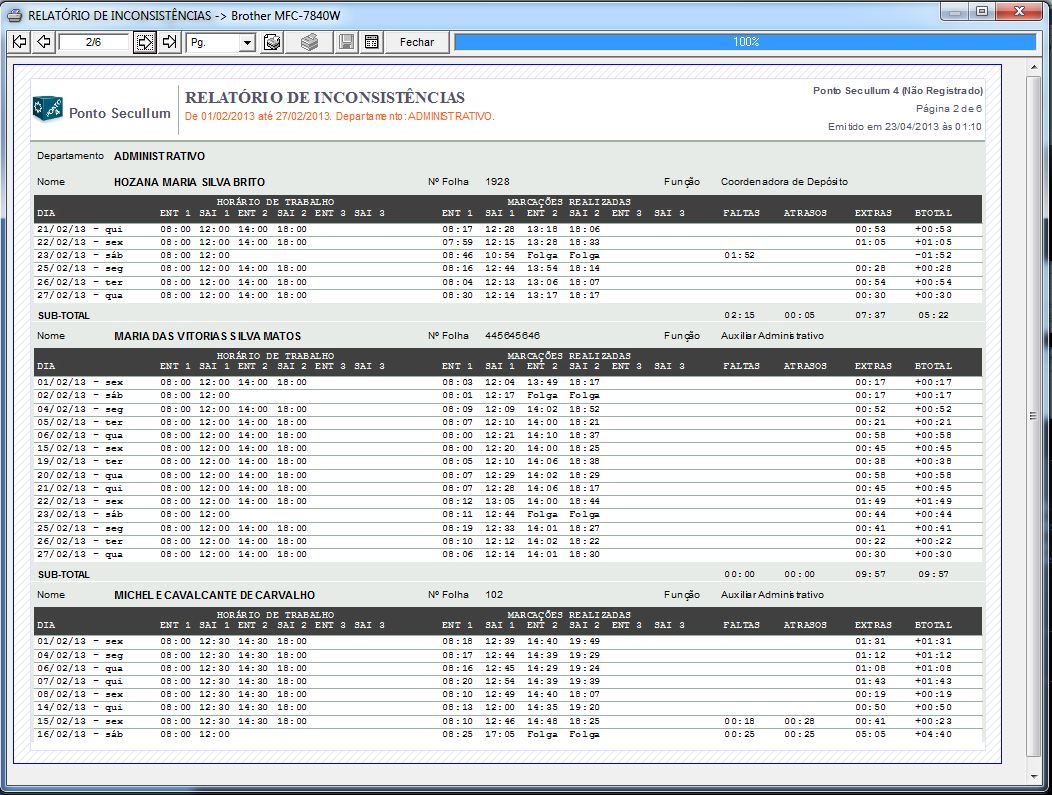Click the Ponto Secullum logo
This screenshot has height=795, width=1052.
pos(102,110)
